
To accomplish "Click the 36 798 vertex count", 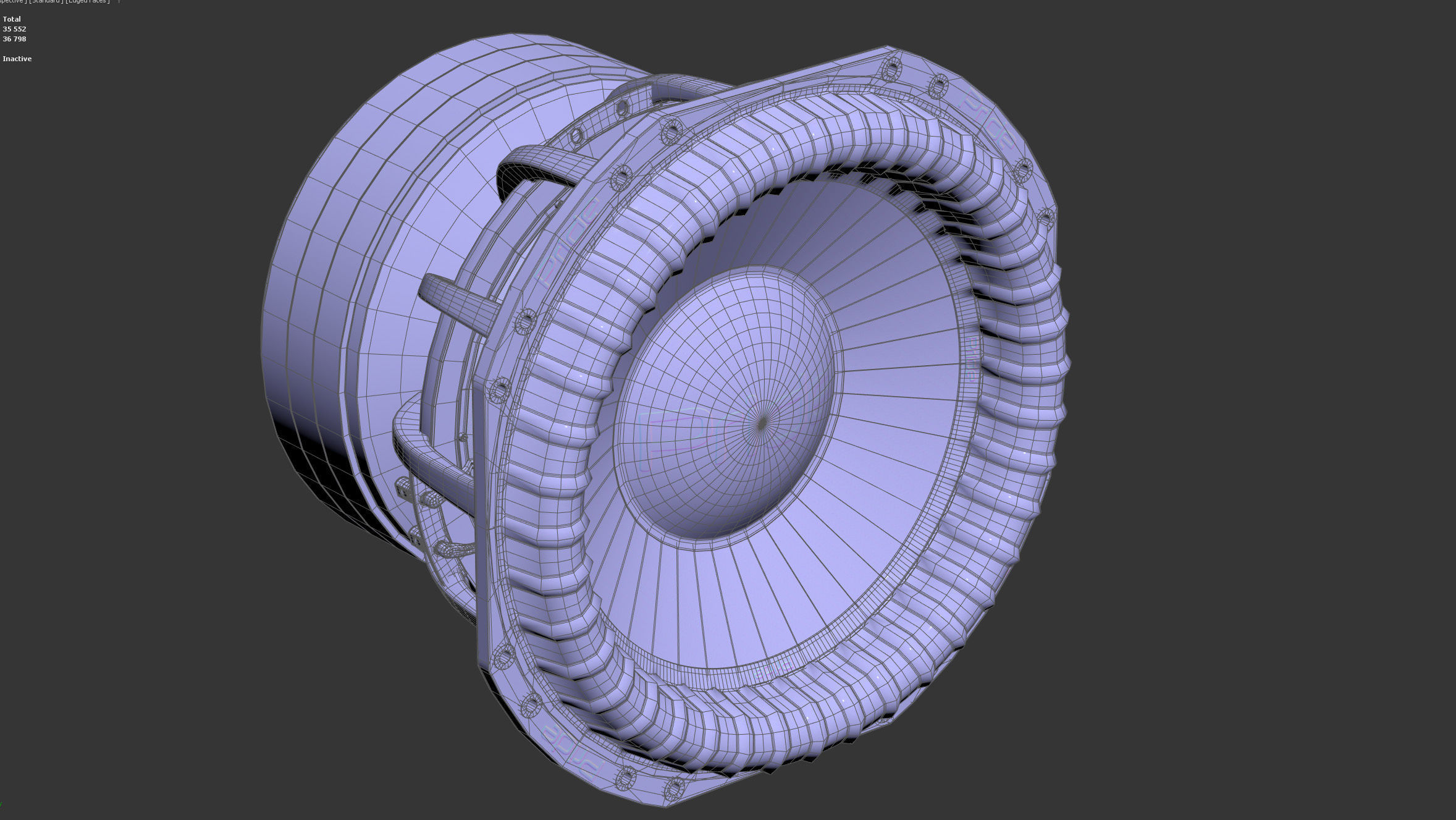I will [x=14, y=39].
